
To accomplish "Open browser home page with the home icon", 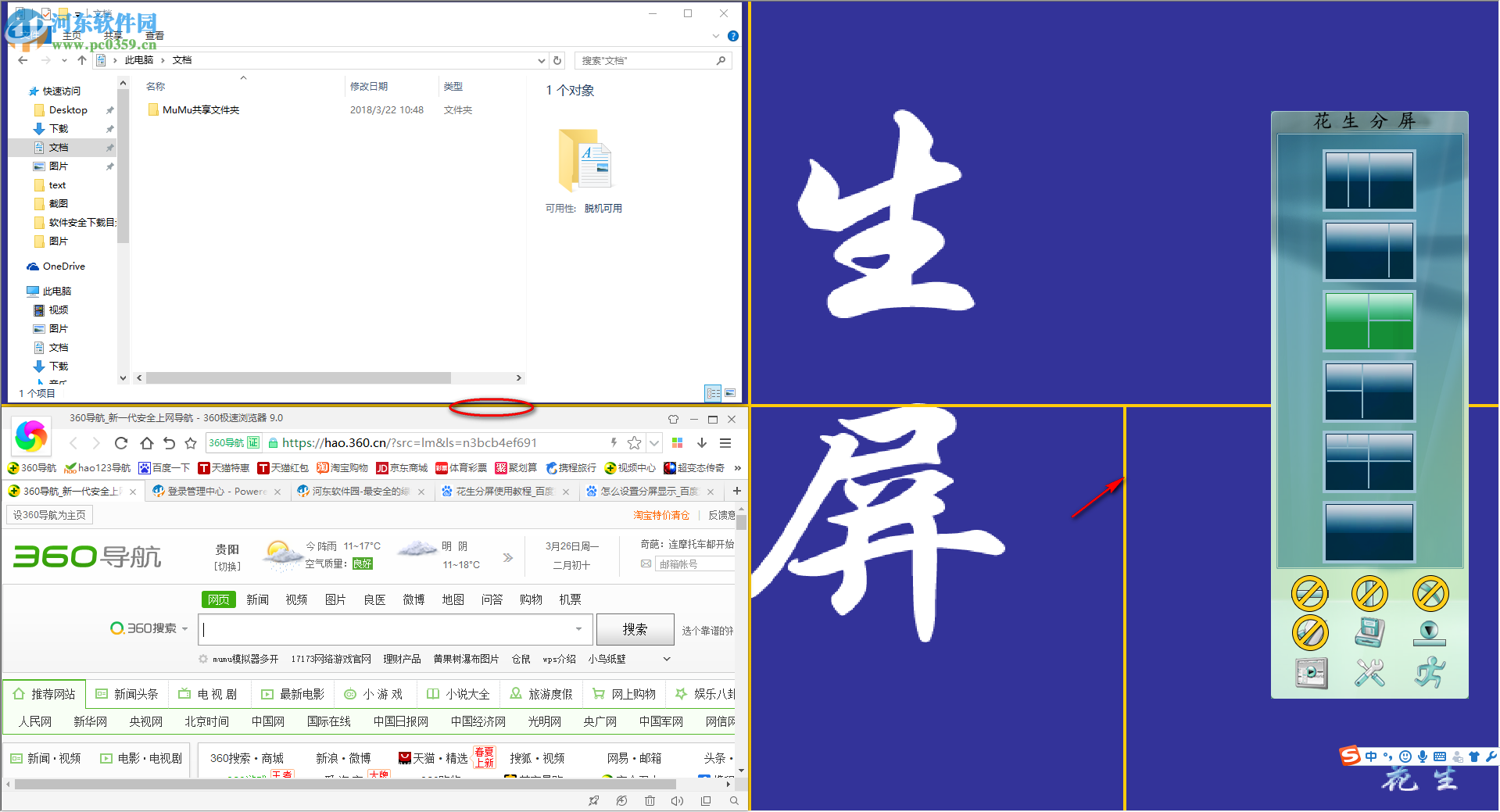I will tap(146, 442).
